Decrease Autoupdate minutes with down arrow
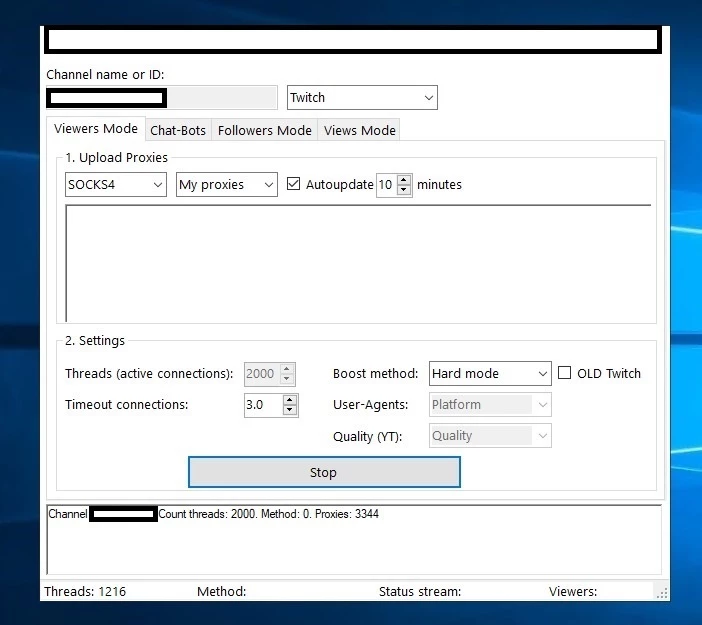The image size is (702, 625). point(404,190)
